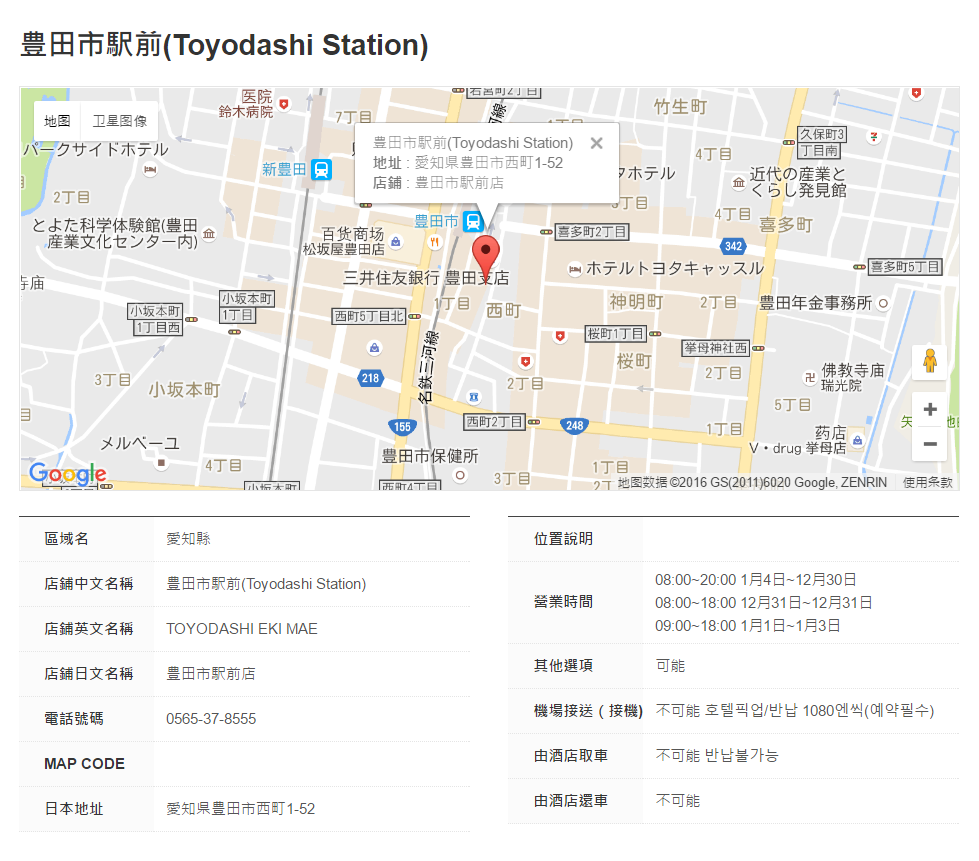Click the とよた科学体験館 museum icon
Image resolution: width=979 pixels, height=861 pixels.
click(209, 234)
